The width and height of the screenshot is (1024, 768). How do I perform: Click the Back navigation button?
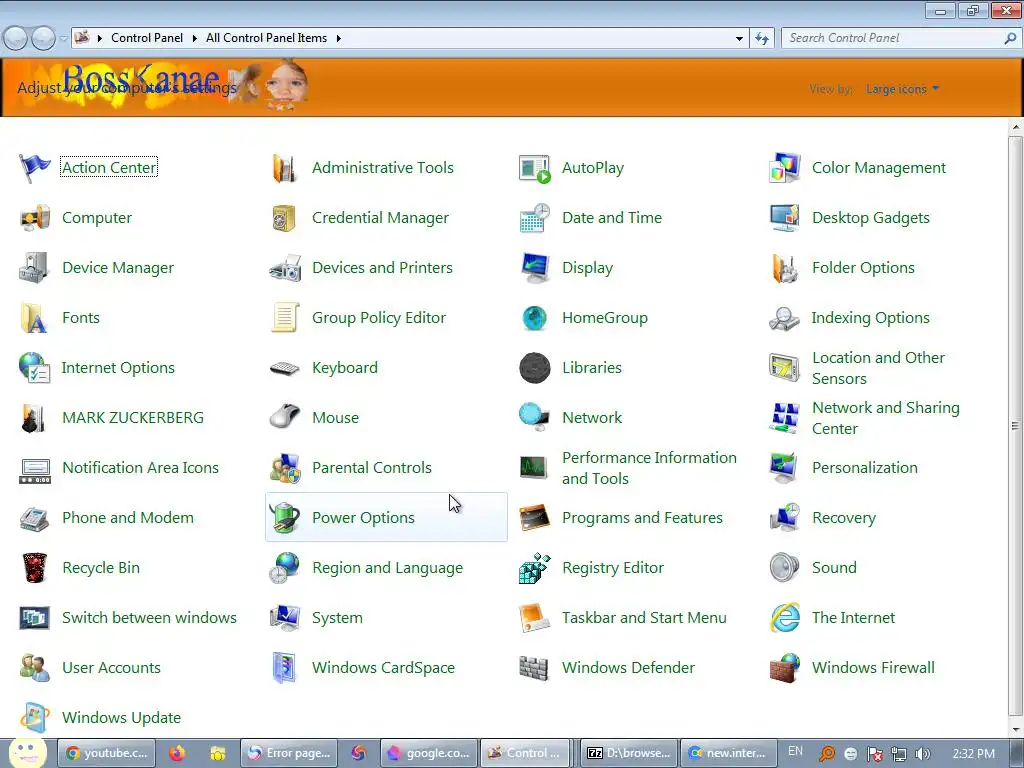[x=16, y=39]
